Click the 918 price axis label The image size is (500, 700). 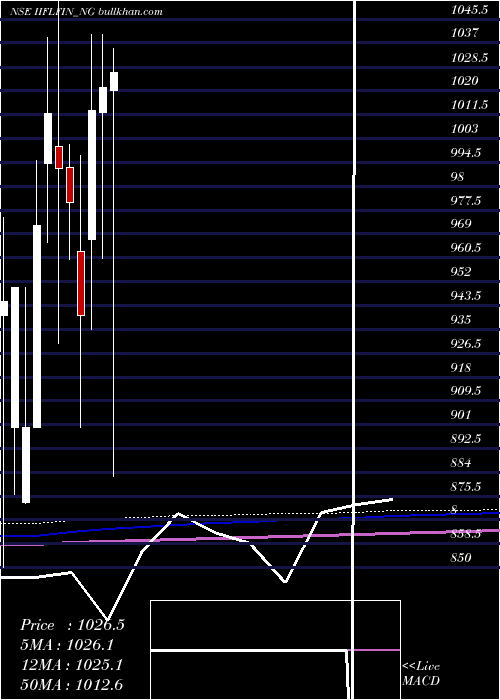461,367
